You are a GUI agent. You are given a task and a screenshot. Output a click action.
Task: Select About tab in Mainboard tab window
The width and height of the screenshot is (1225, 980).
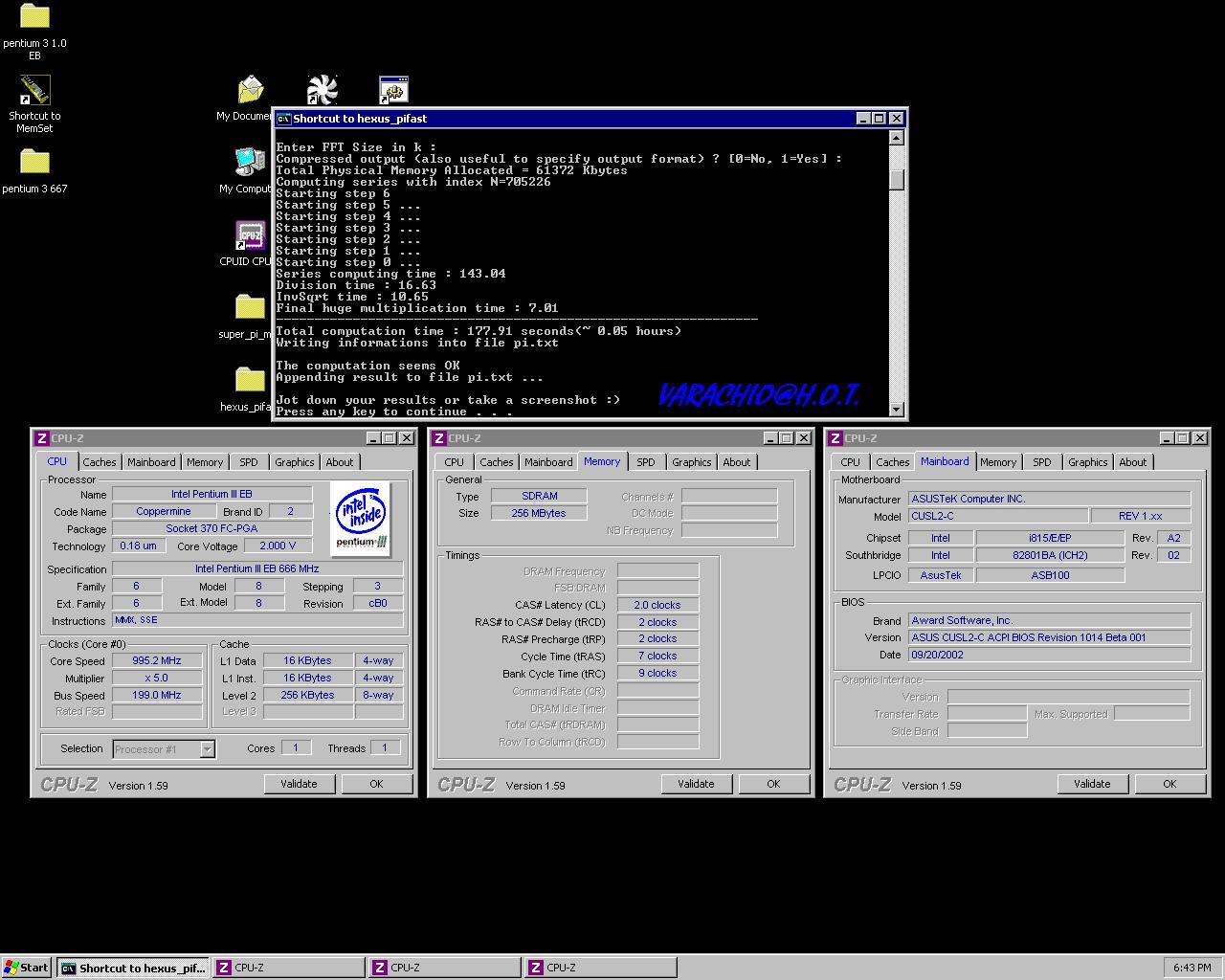click(1133, 462)
